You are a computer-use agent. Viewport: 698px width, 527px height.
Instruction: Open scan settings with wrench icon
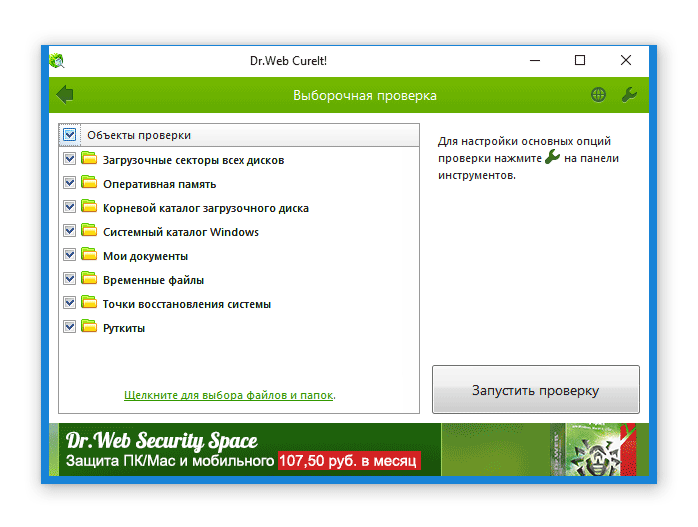[x=629, y=95]
